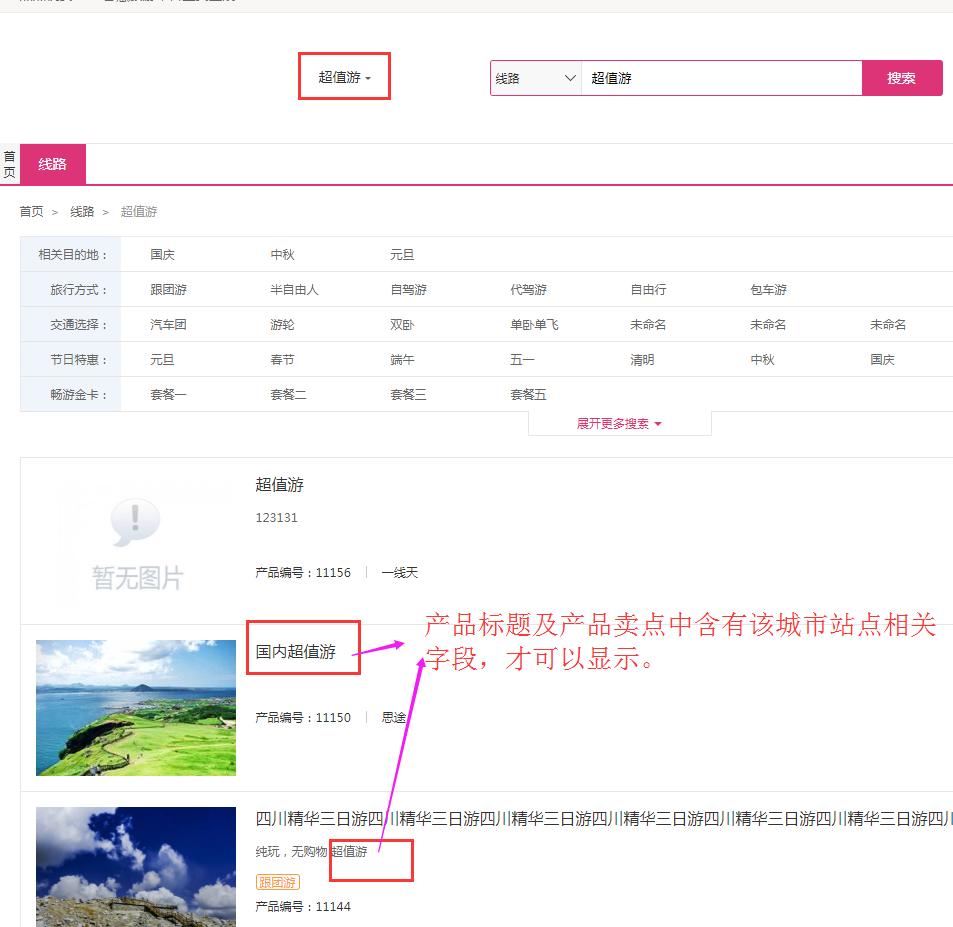953x927 pixels.
Task: Click 线路 in the breadcrumb
Action: tap(82, 212)
